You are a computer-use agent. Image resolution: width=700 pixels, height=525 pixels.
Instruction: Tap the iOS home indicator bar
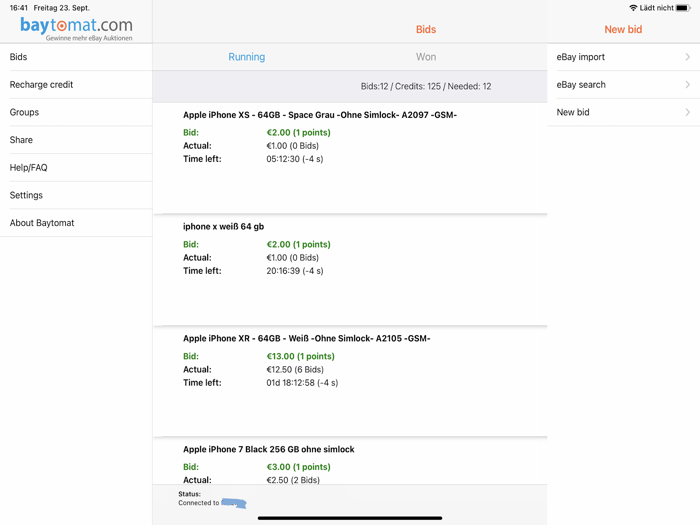(x=350, y=518)
